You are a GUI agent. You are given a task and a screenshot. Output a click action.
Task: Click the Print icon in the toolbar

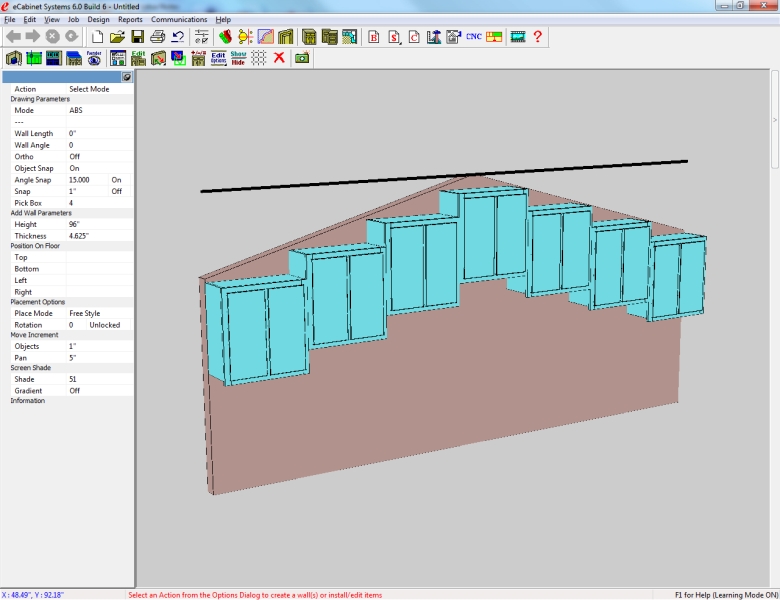click(x=157, y=37)
